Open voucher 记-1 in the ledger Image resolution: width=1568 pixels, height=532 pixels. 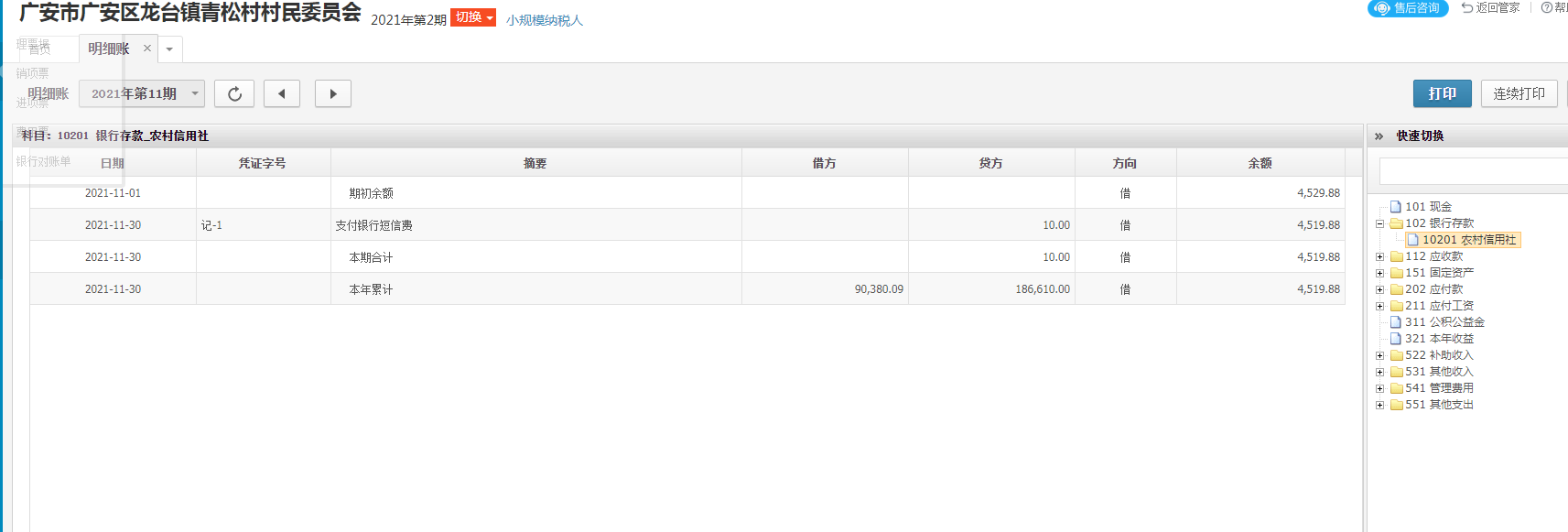[211, 225]
